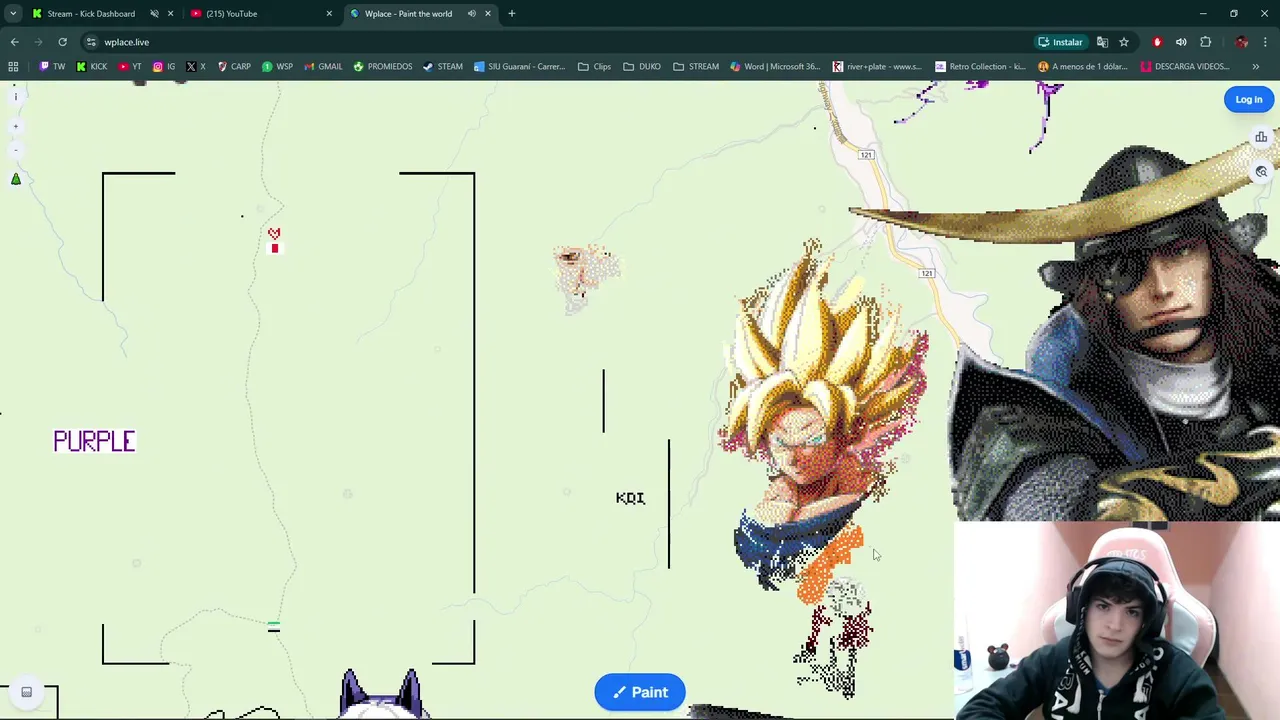Click the map search magnifier icon
The width and height of the screenshot is (1280, 720).
pyautogui.click(x=1261, y=171)
